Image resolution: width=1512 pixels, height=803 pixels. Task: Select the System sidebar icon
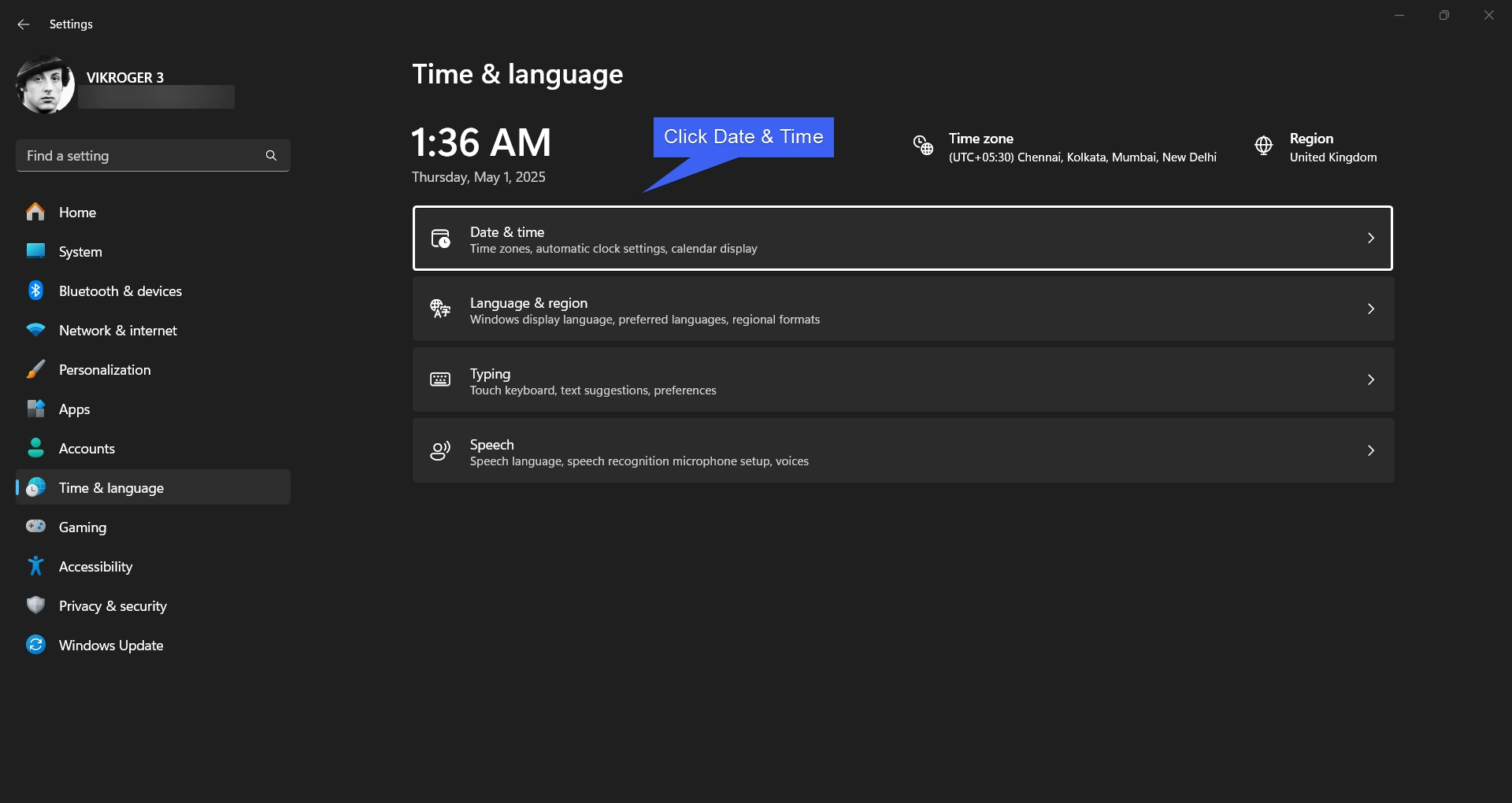coord(35,251)
